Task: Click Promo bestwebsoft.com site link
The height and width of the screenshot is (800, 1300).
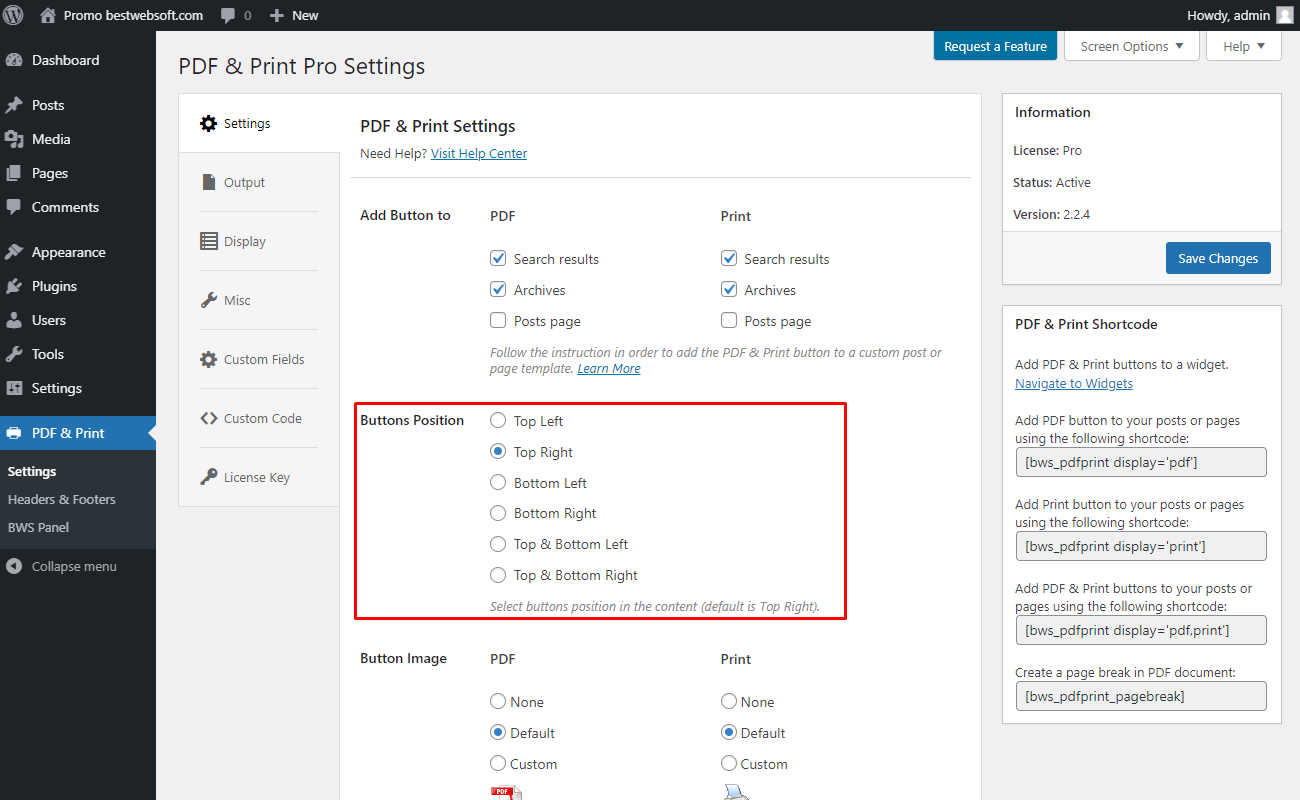Action: pos(133,15)
